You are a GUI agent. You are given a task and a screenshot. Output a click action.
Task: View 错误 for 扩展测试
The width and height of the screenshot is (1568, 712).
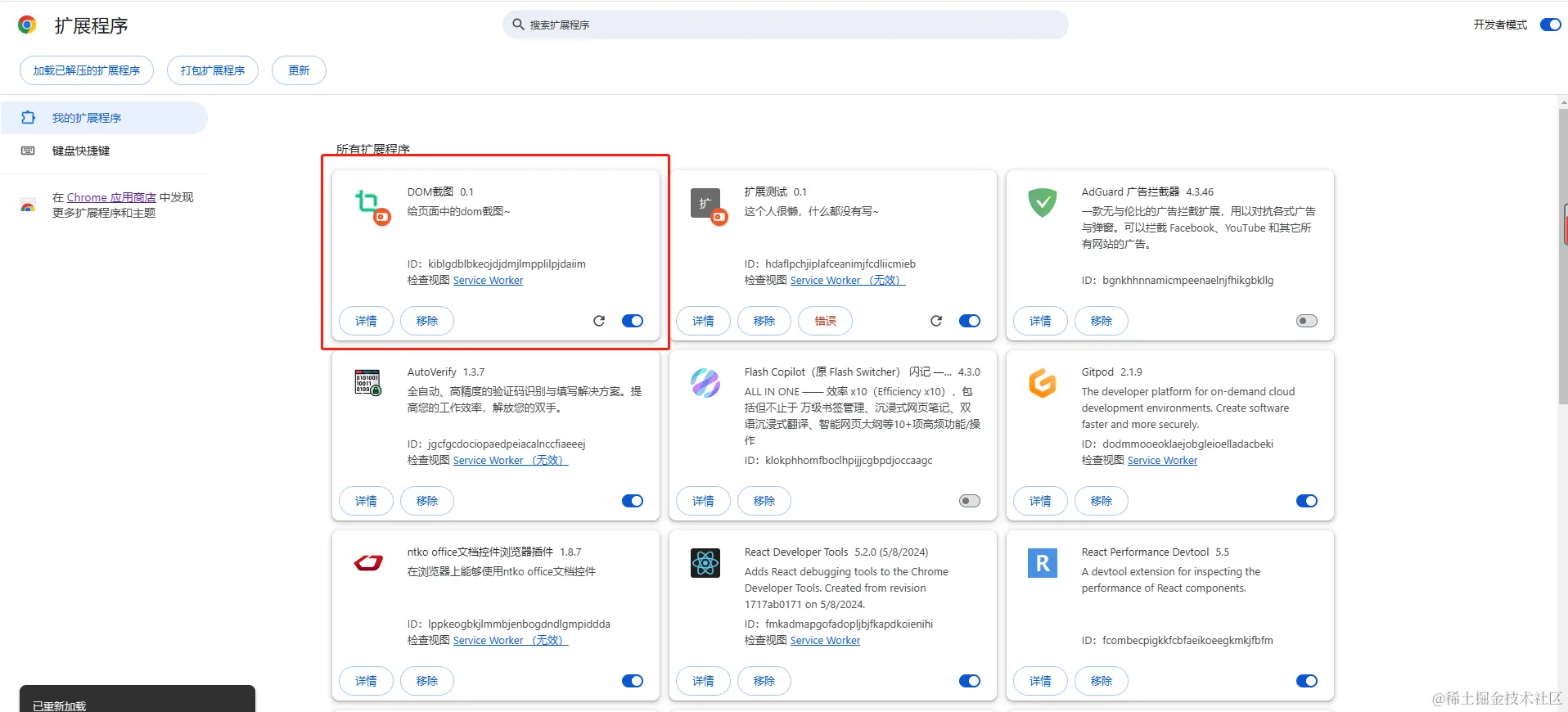click(825, 321)
